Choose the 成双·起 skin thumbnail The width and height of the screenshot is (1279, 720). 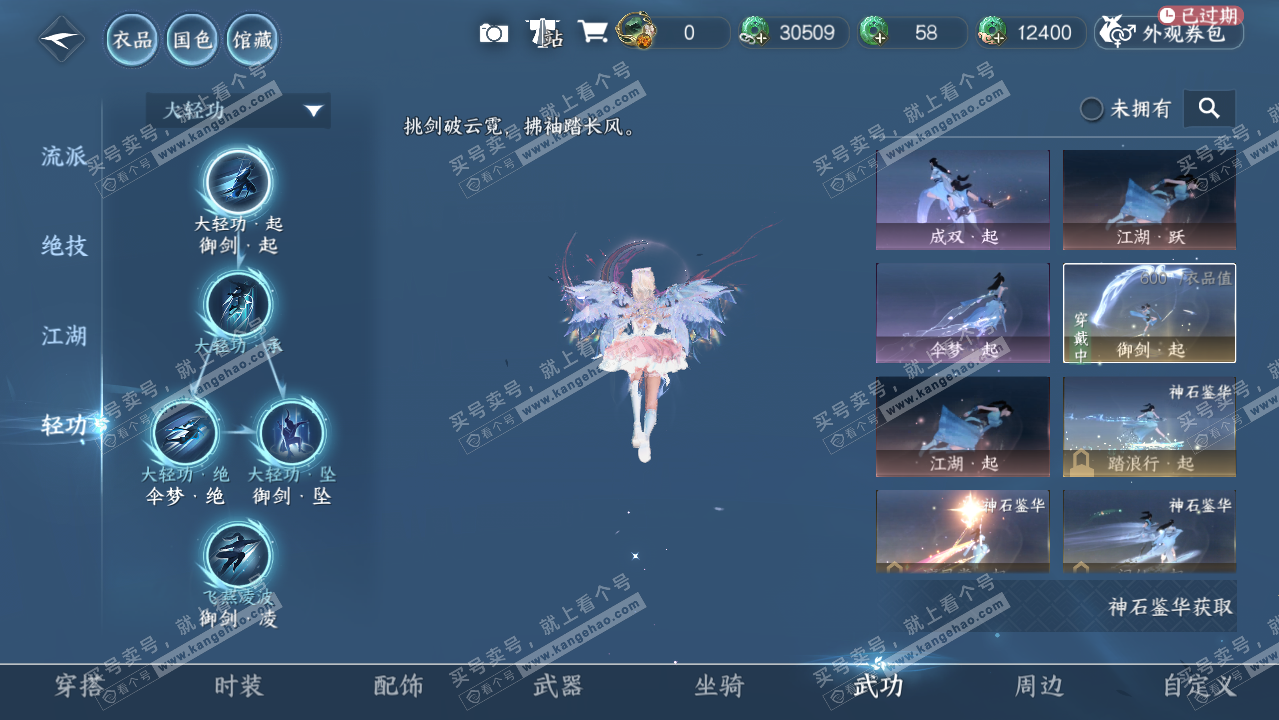[x=963, y=200]
